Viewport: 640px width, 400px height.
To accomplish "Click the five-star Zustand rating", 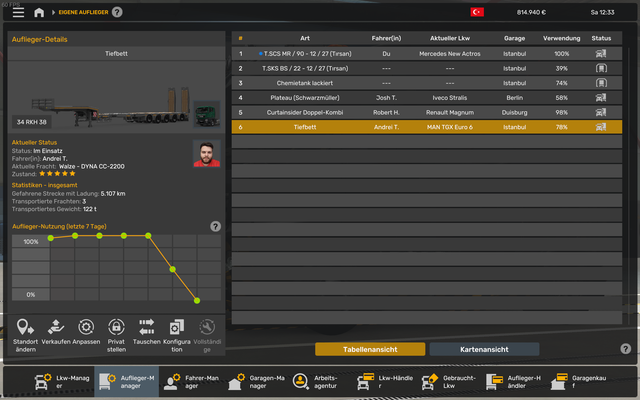I will click(57, 173).
